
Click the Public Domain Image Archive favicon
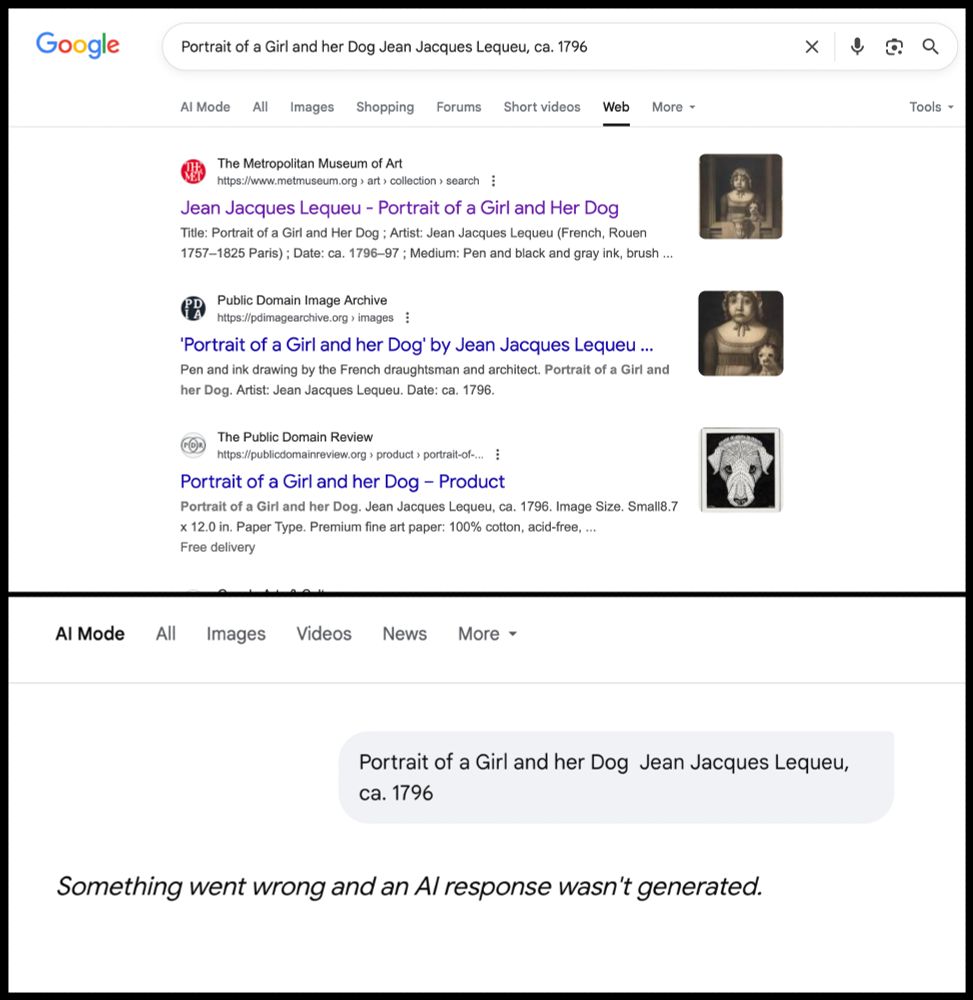click(x=192, y=308)
